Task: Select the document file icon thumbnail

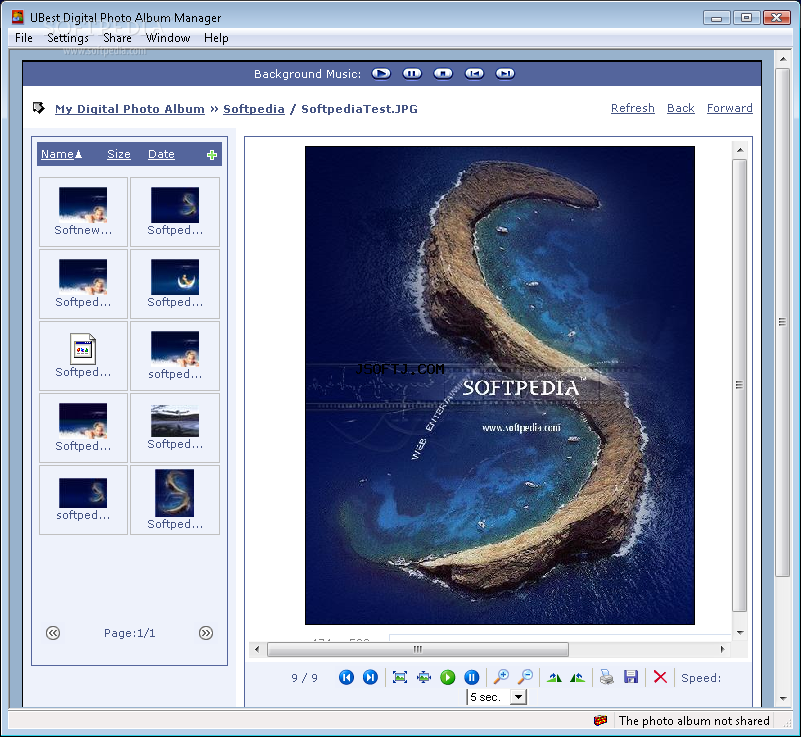Action: coord(83,356)
